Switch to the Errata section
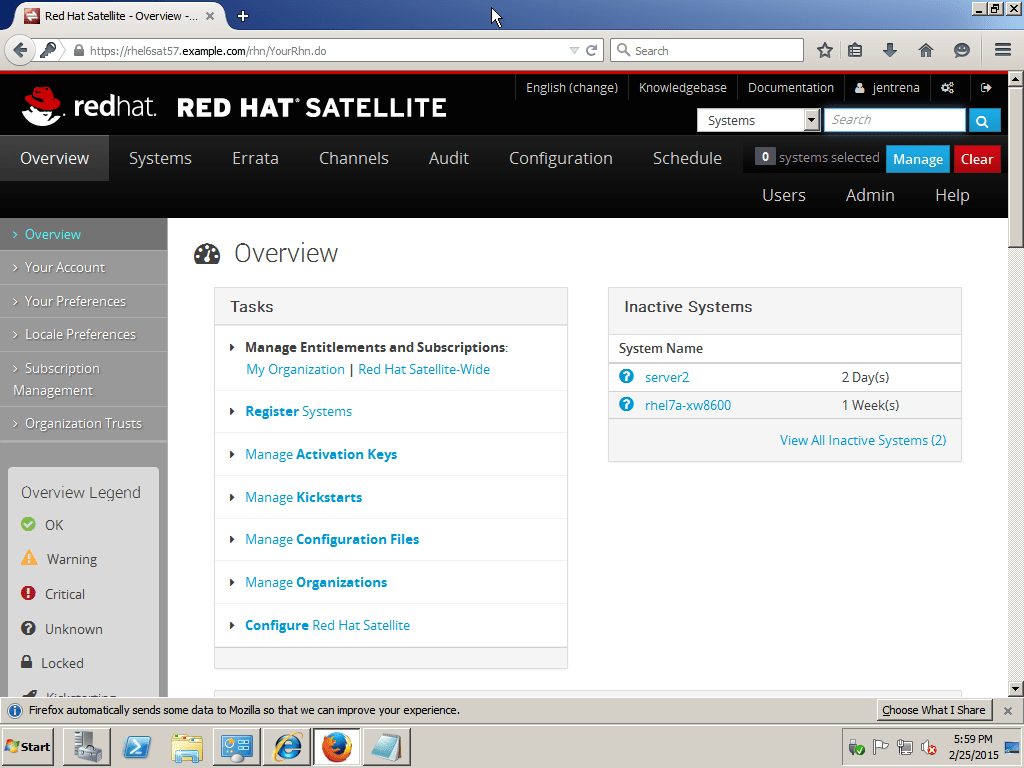Screen dimensions: 1024x768 click(254, 158)
